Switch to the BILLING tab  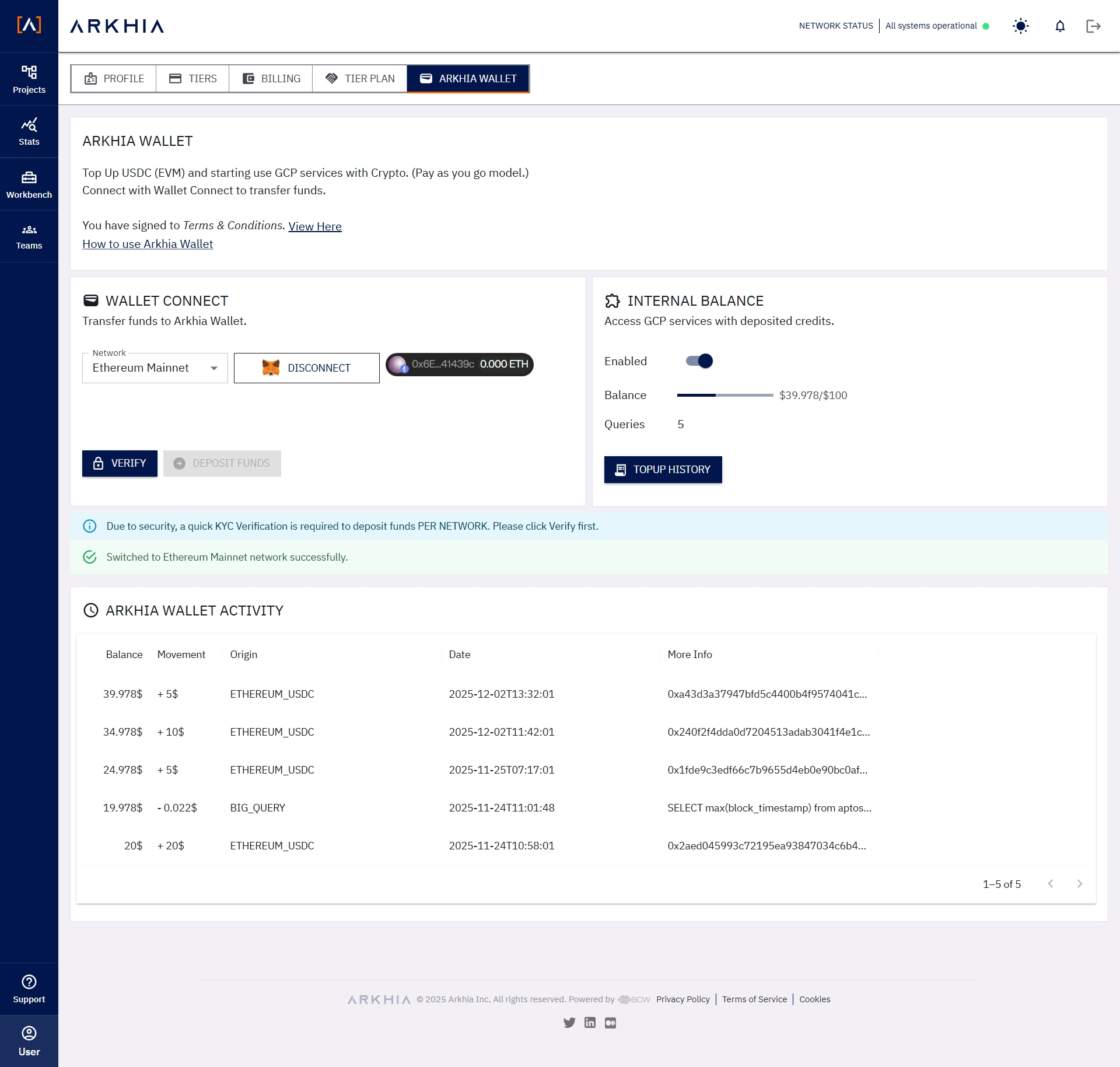(x=270, y=78)
